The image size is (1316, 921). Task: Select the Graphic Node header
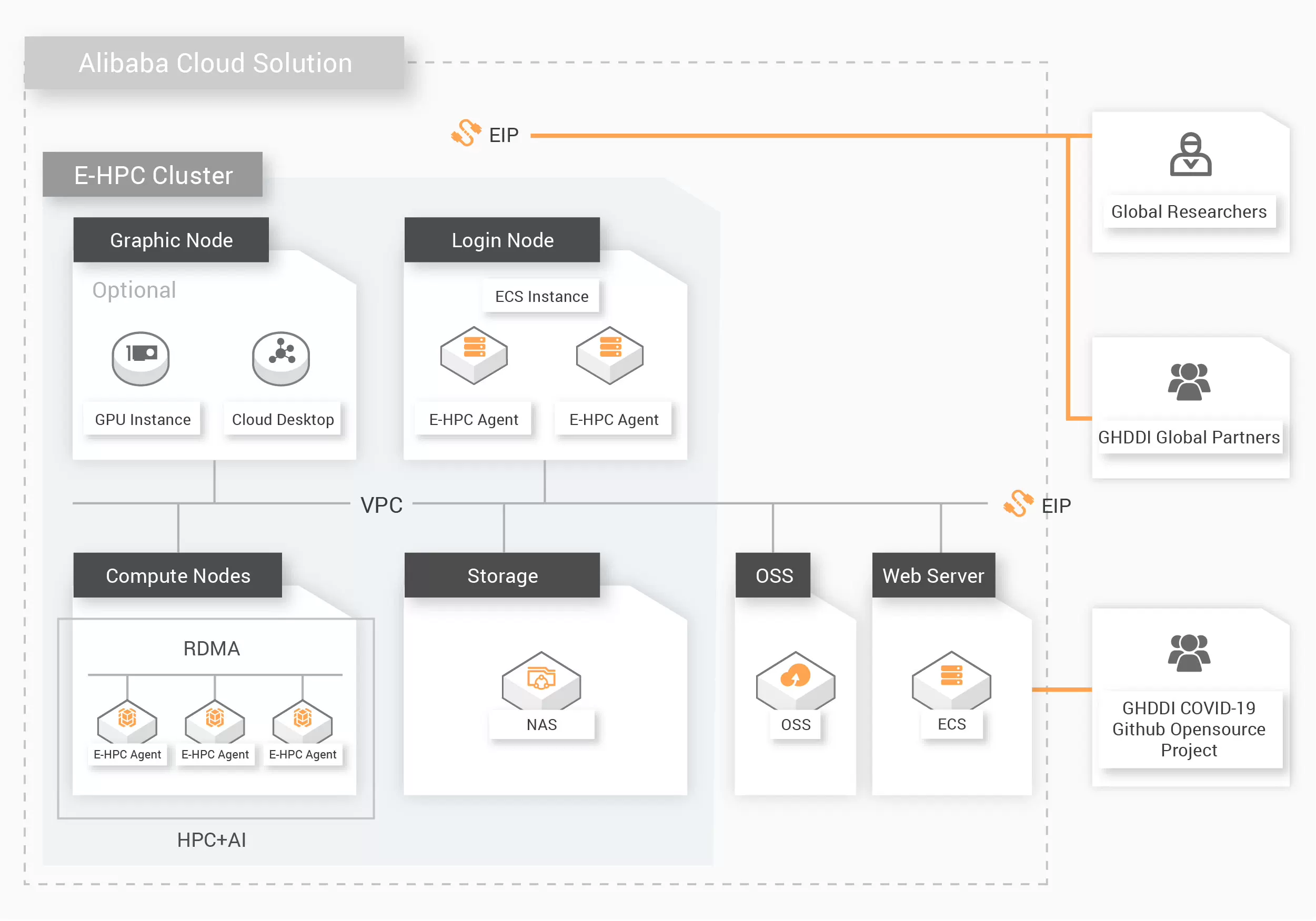[x=171, y=240]
